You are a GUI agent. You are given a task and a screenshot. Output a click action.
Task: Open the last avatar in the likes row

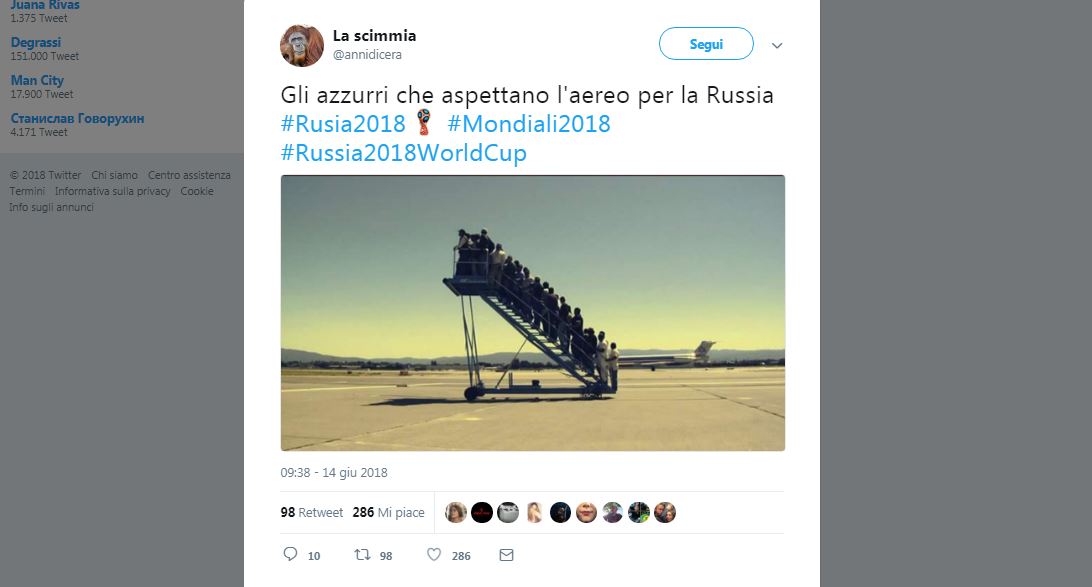point(663,511)
